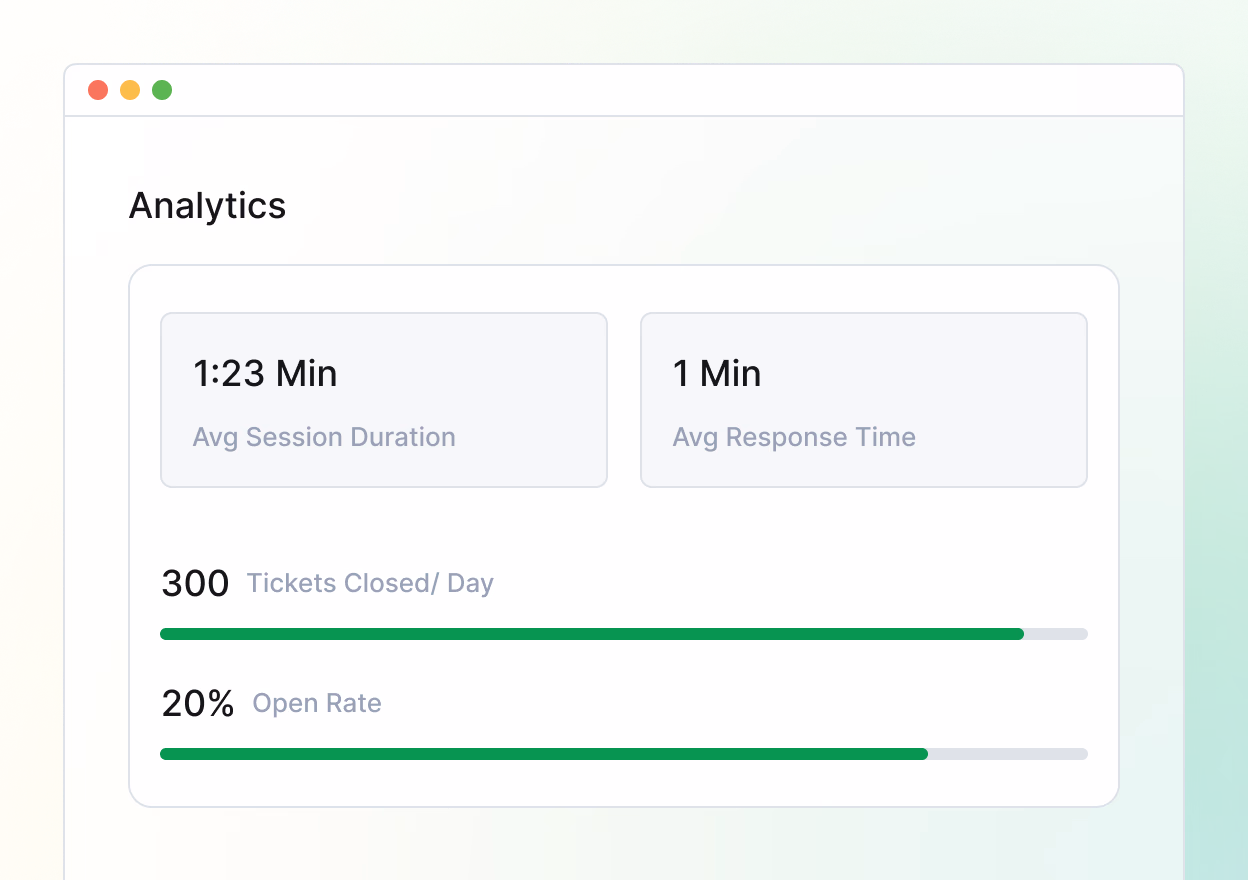The height and width of the screenshot is (880, 1248).
Task: Click the unfilled end of Tickets Closed bar
Action: click(1056, 634)
